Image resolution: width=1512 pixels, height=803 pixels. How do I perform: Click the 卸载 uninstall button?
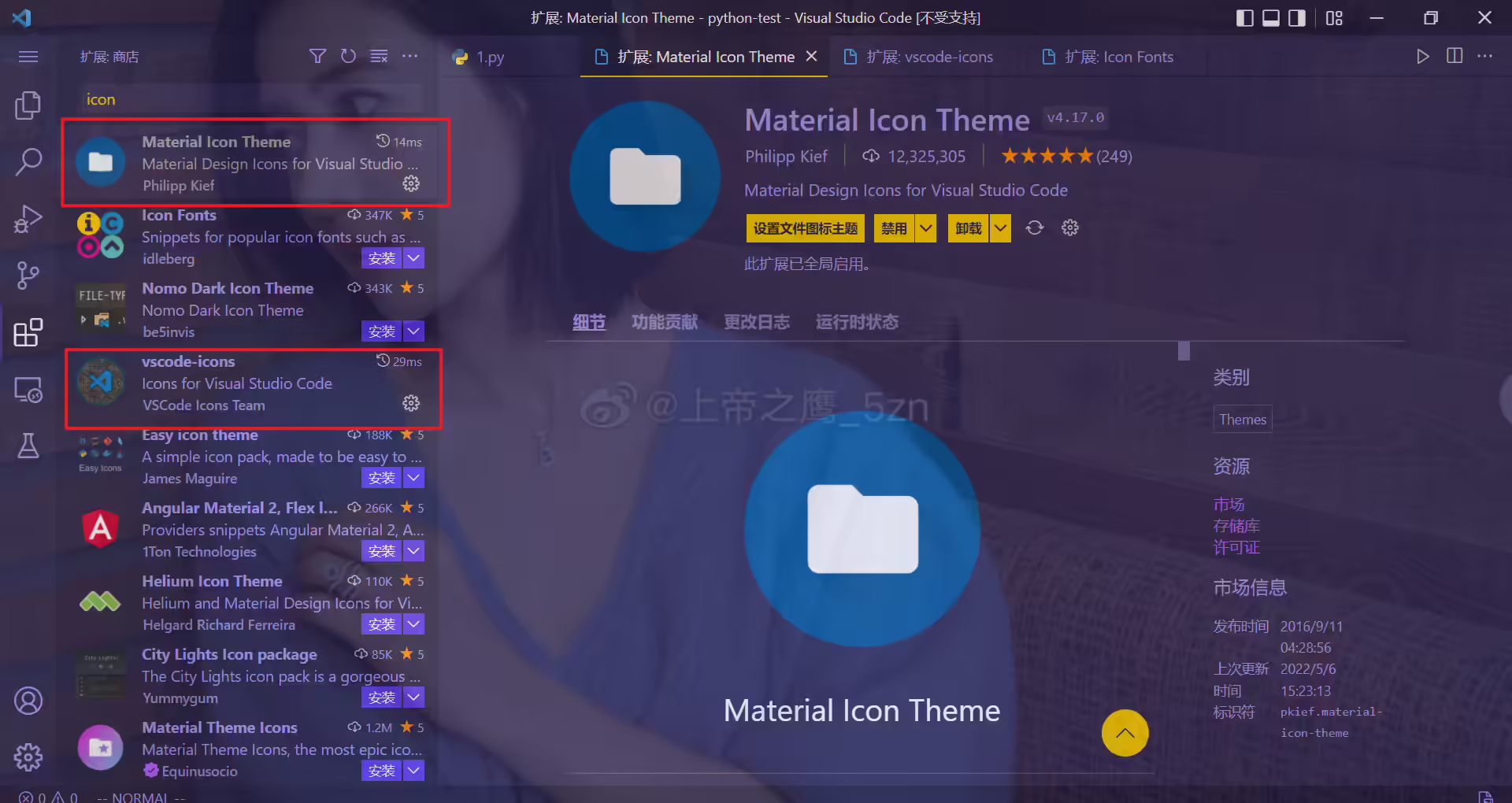(x=969, y=228)
